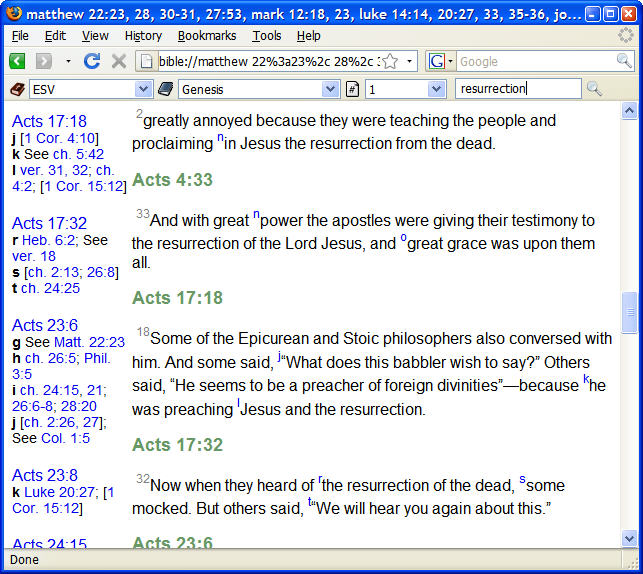This screenshot has height=574, width=643.
Task: Follow the Phil. 3:5 cross-reference
Action: click(x=61, y=366)
